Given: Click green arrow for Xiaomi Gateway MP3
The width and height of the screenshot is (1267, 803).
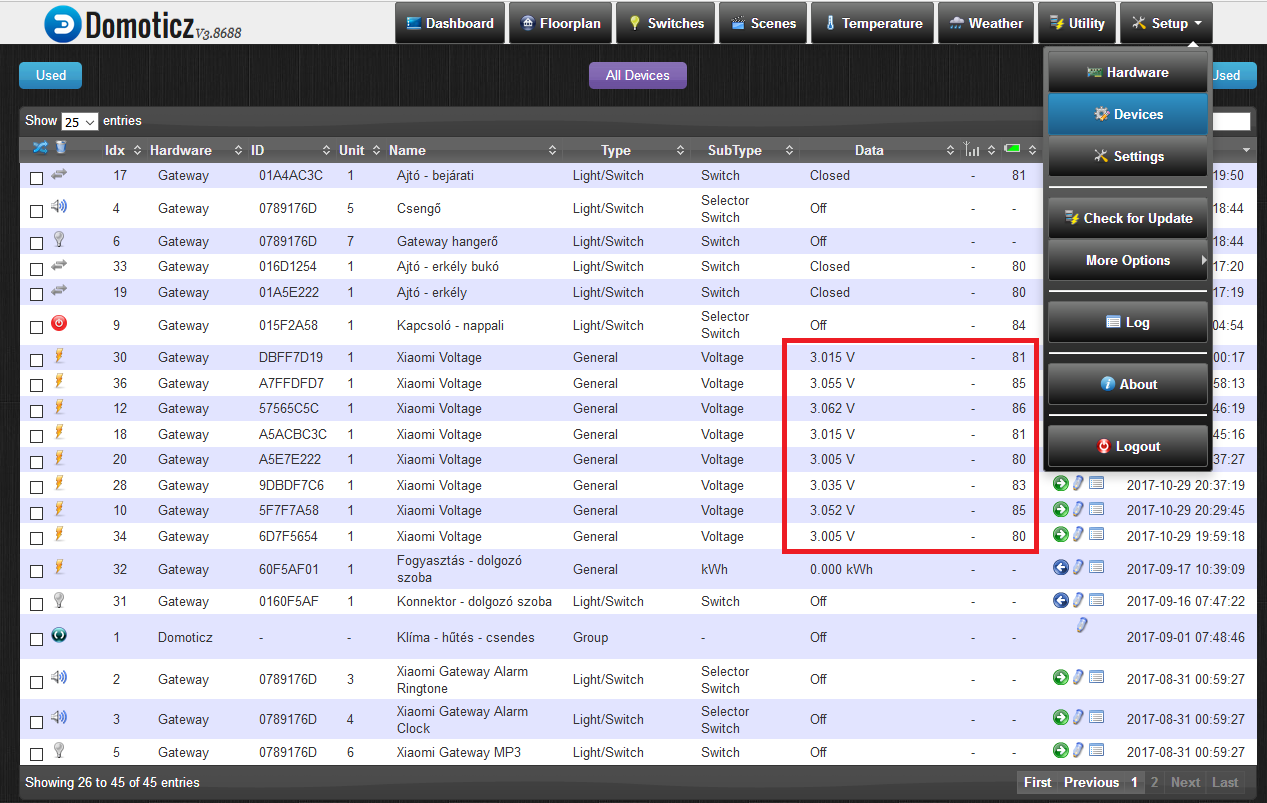Looking at the screenshot, I should 1061,750.
